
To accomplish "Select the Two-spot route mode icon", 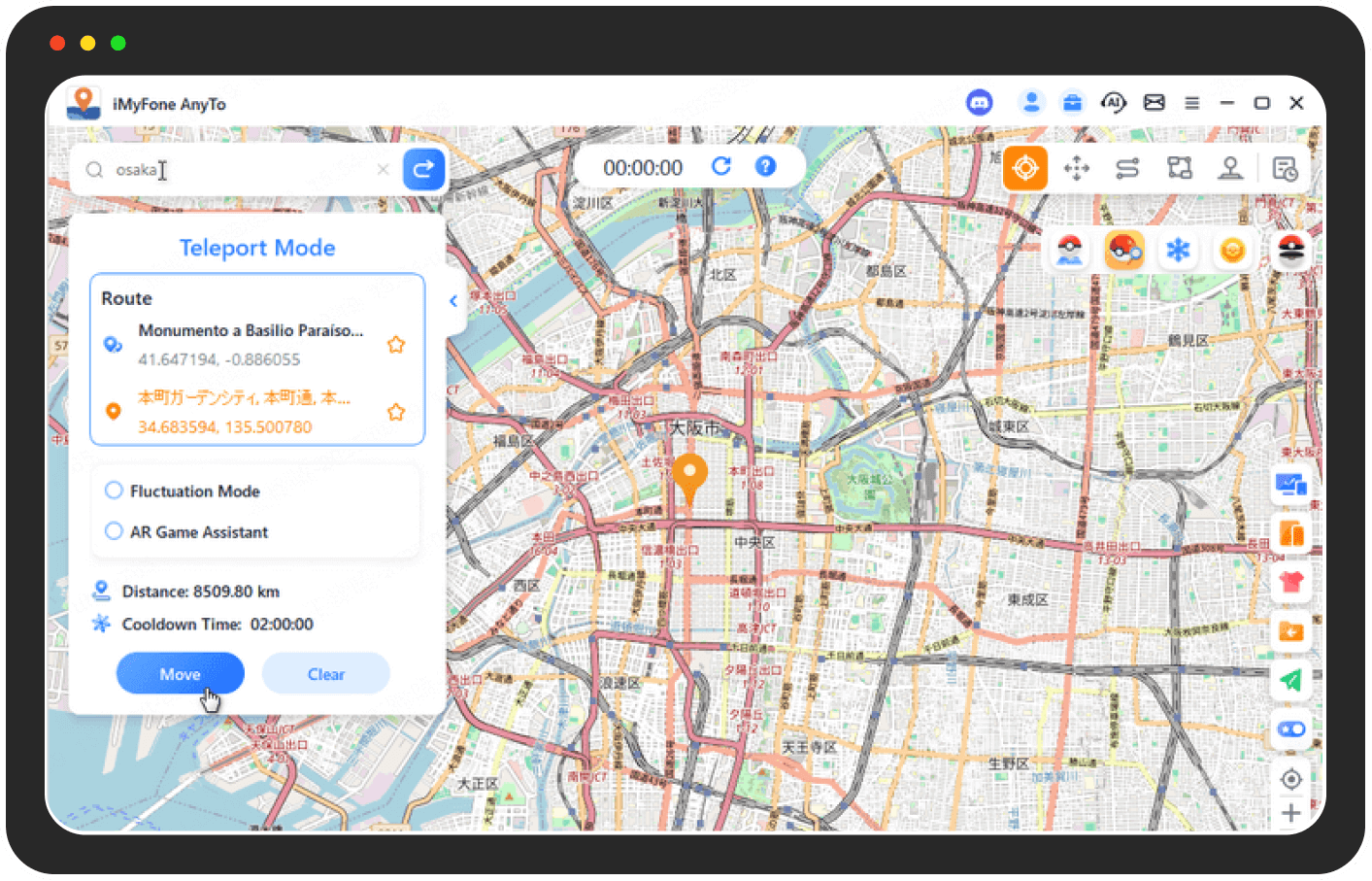I will [1127, 168].
